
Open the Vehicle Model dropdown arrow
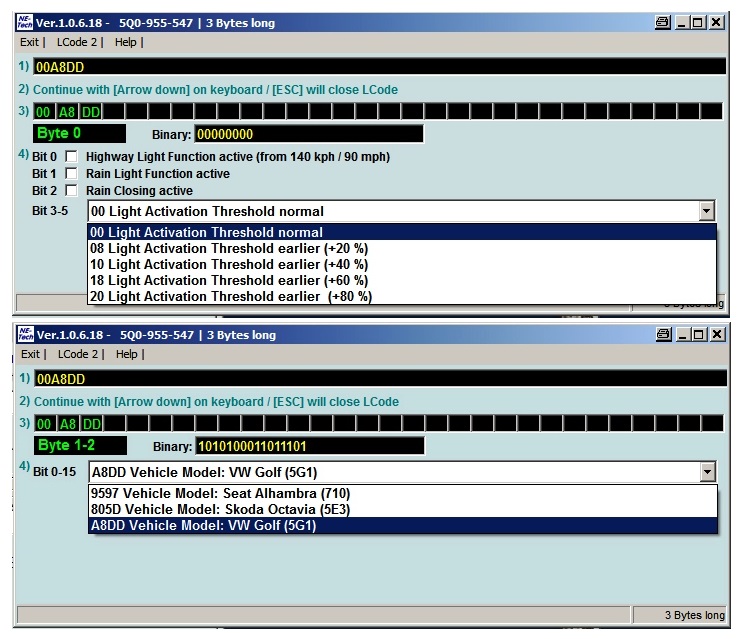[707, 473]
